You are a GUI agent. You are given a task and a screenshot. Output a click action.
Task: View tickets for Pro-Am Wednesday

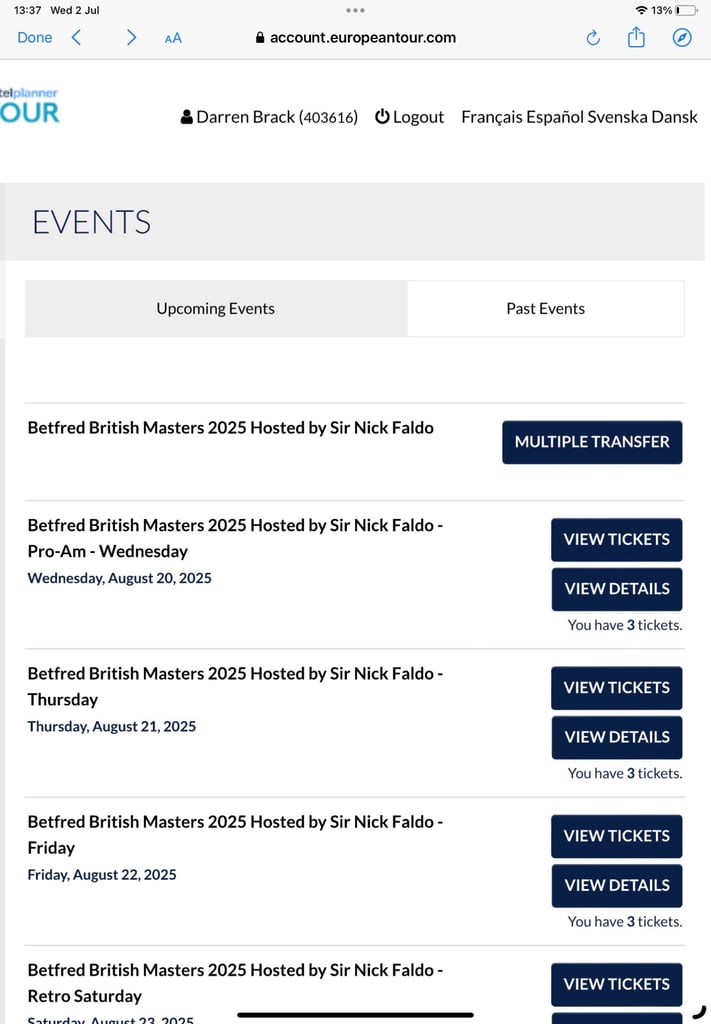pyautogui.click(x=616, y=539)
